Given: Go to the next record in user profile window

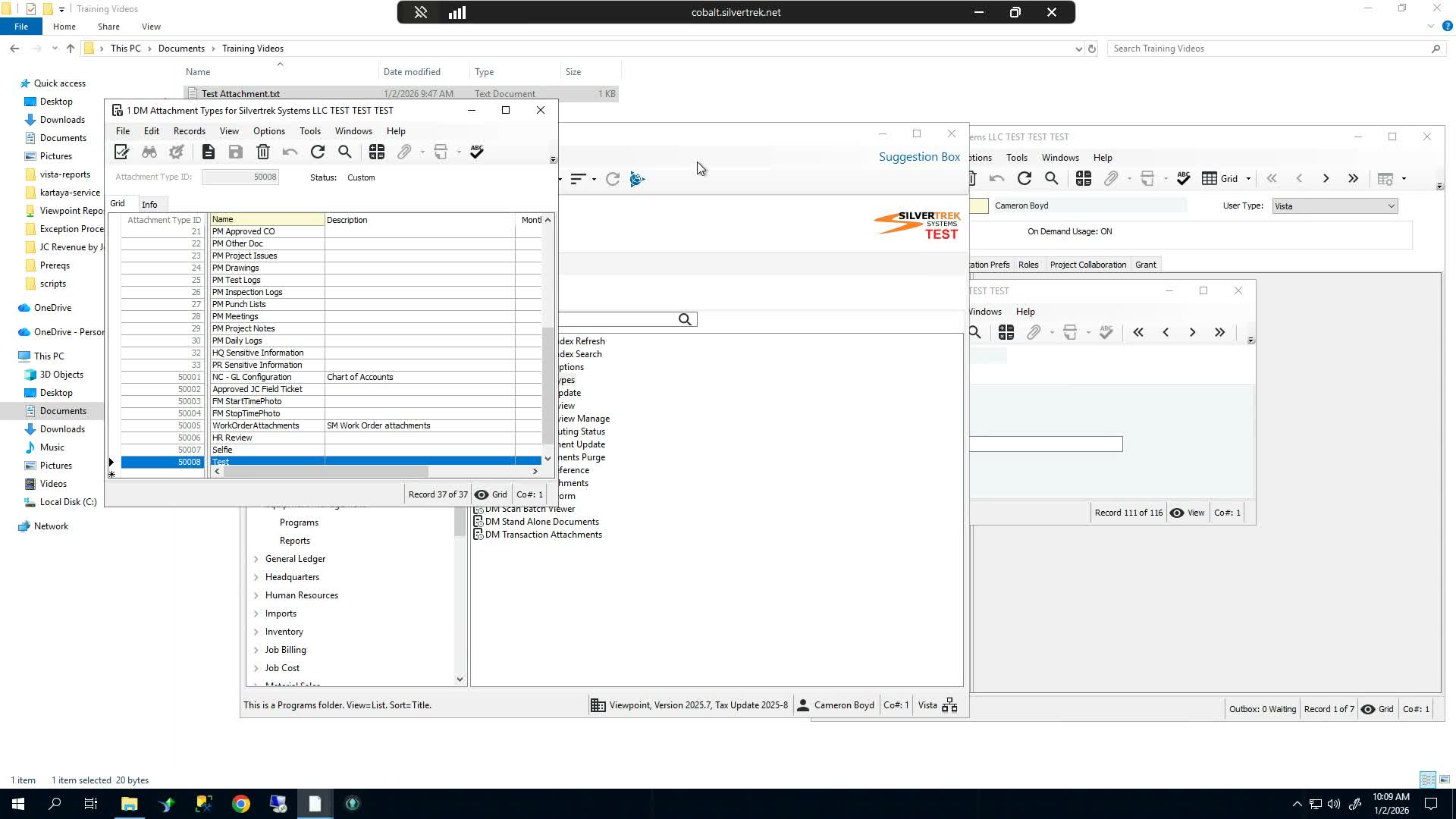Looking at the screenshot, I should (1326, 179).
